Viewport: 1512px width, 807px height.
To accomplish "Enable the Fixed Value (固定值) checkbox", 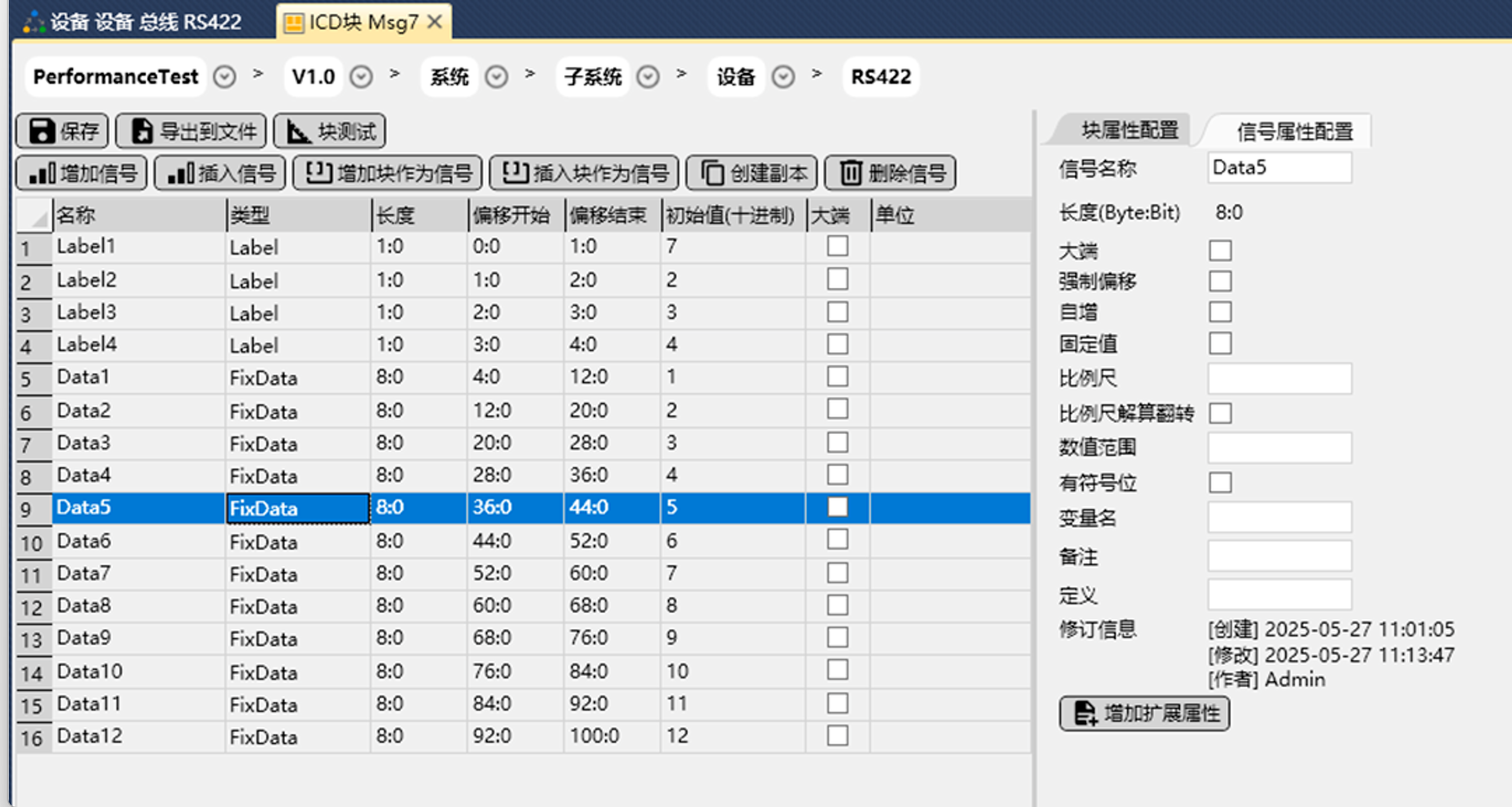I will click(1220, 343).
